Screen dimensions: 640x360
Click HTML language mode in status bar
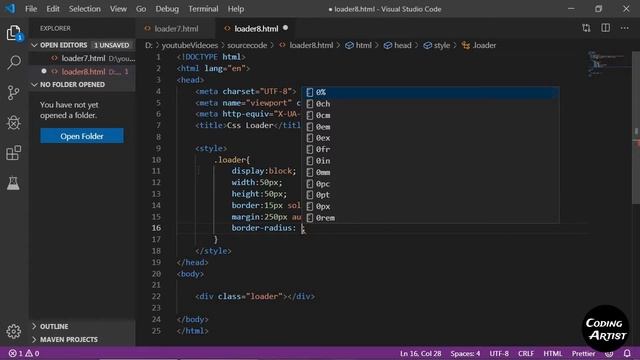point(553,353)
